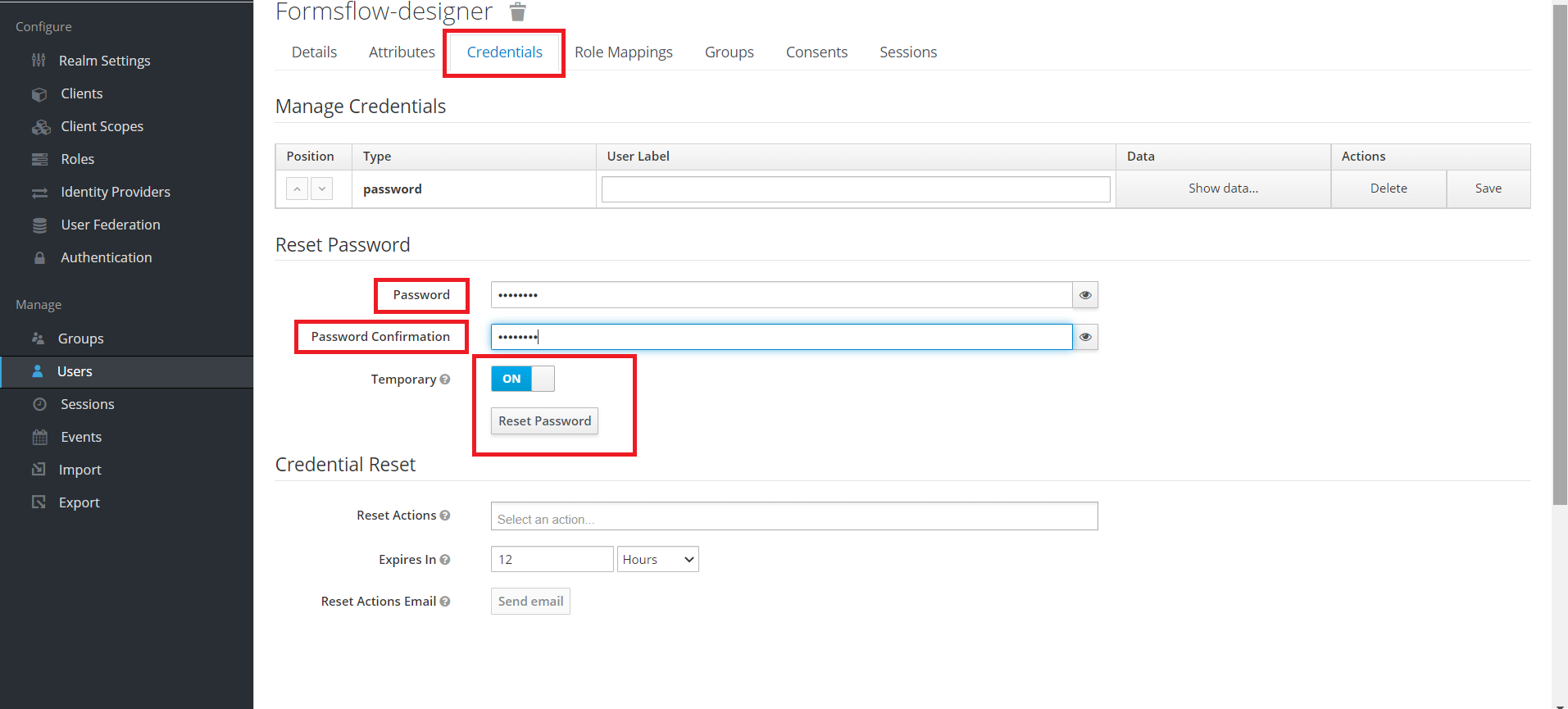Screen dimensions: 1568x709
Task: Open the Reset Actions select box
Action: coord(794,516)
